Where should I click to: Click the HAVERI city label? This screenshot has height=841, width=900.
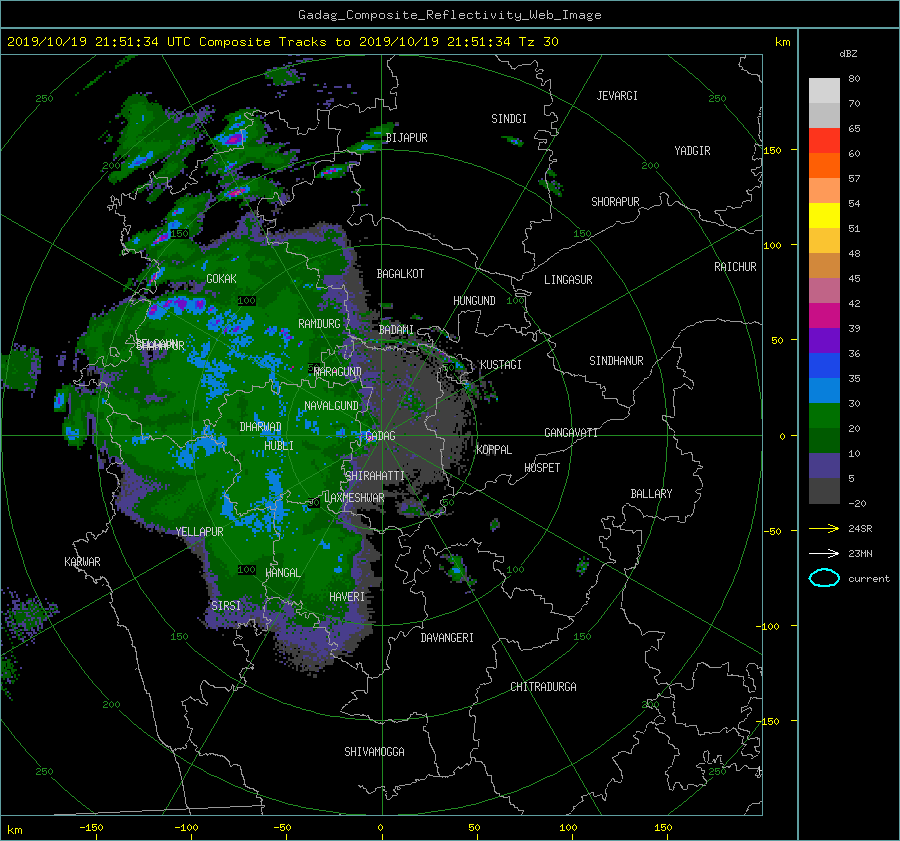click(x=347, y=597)
